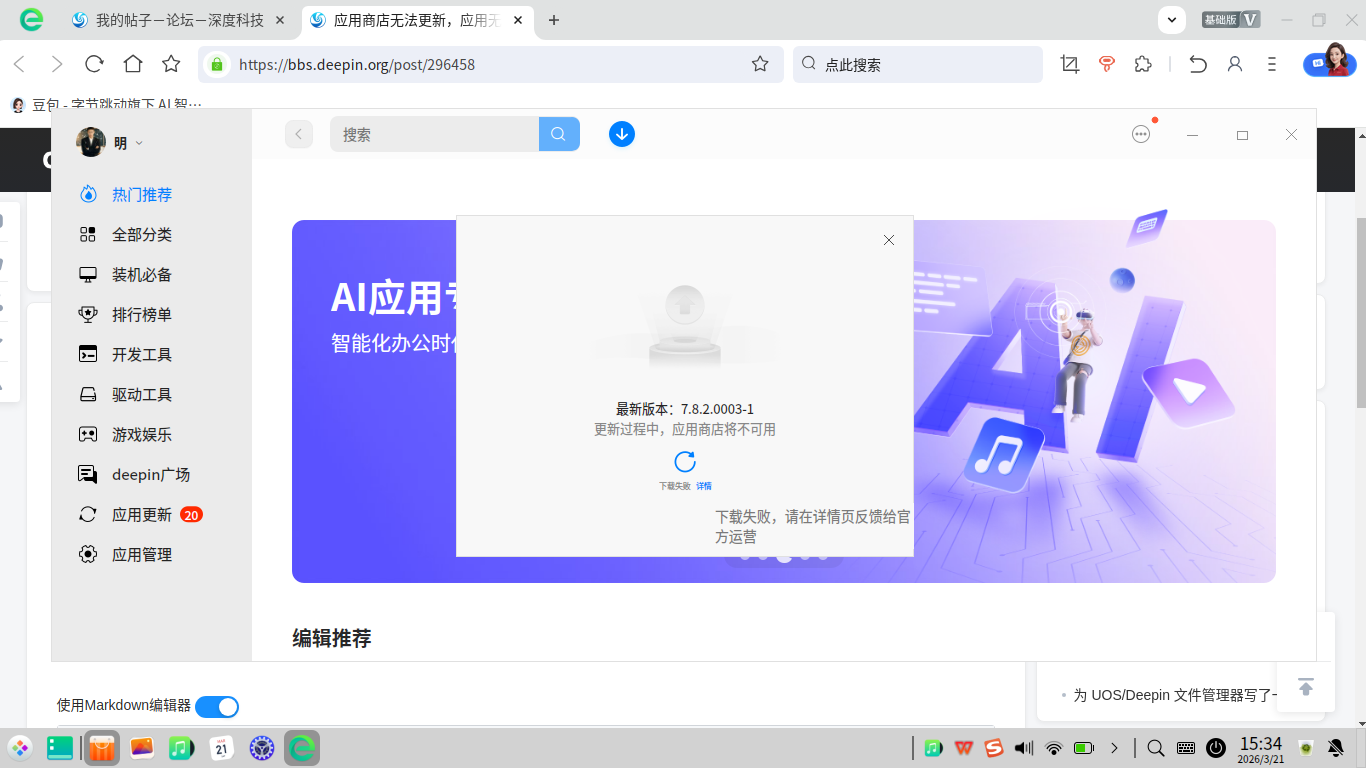The image size is (1366, 768).
Task: Click the blue retry refresh icon
Action: click(x=685, y=461)
